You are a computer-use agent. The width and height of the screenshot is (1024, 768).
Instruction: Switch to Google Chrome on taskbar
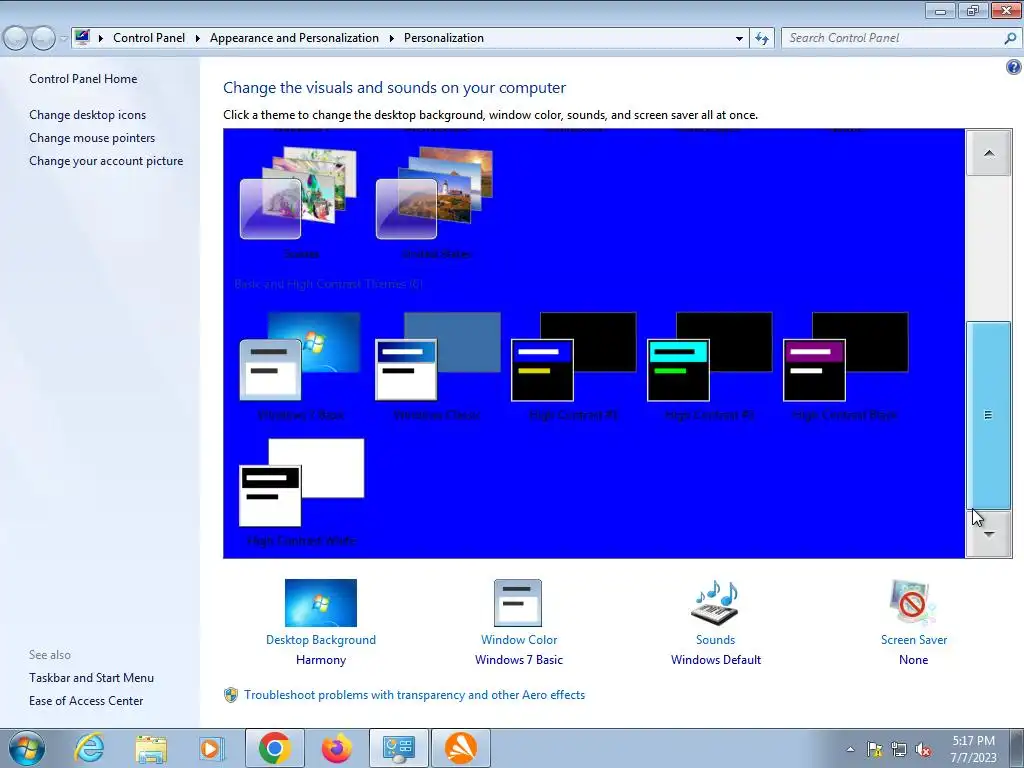(x=274, y=748)
